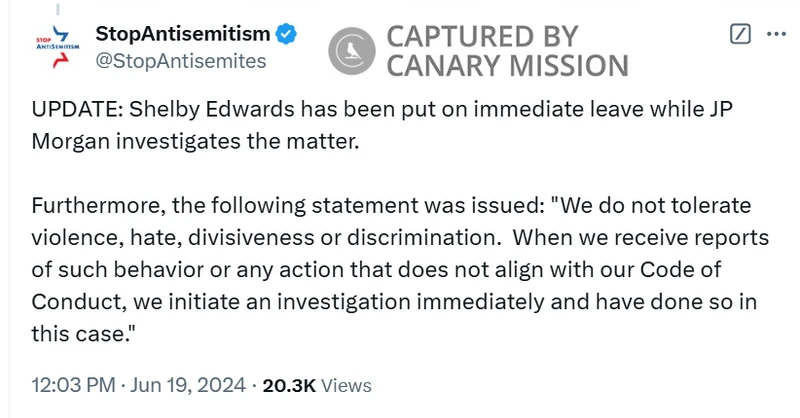Screen dimensions: 800x418
Task: Click the closing 'this case.' text
Action: coord(84,334)
